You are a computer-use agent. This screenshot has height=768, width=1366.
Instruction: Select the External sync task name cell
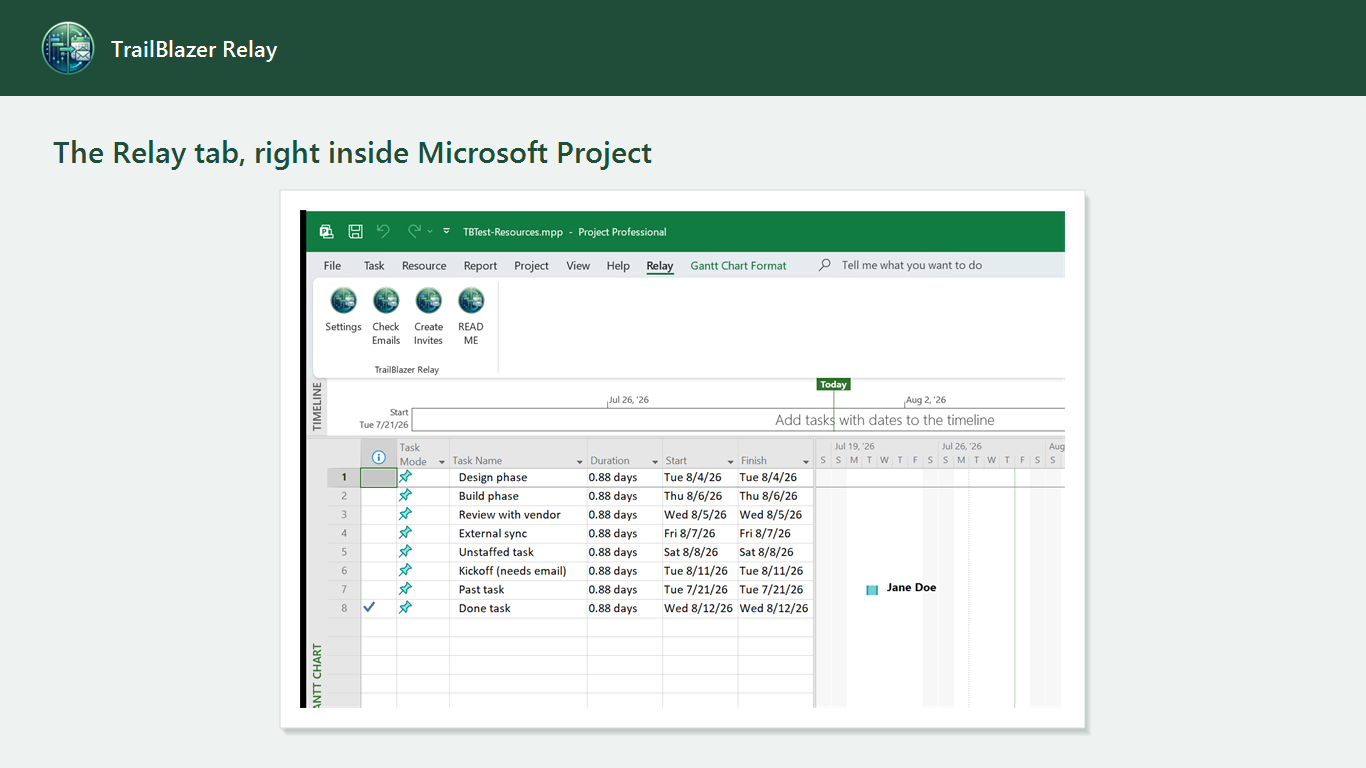pos(518,533)
